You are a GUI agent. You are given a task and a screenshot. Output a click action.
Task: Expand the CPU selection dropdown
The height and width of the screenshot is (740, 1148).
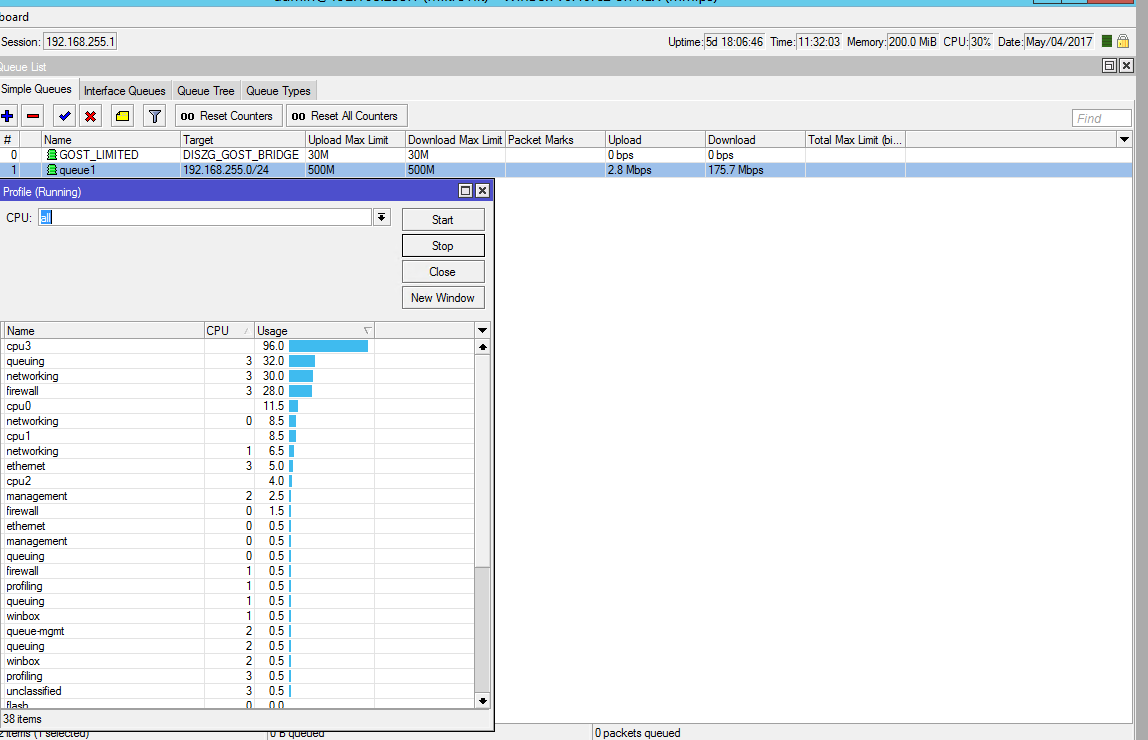click(381, 217)
